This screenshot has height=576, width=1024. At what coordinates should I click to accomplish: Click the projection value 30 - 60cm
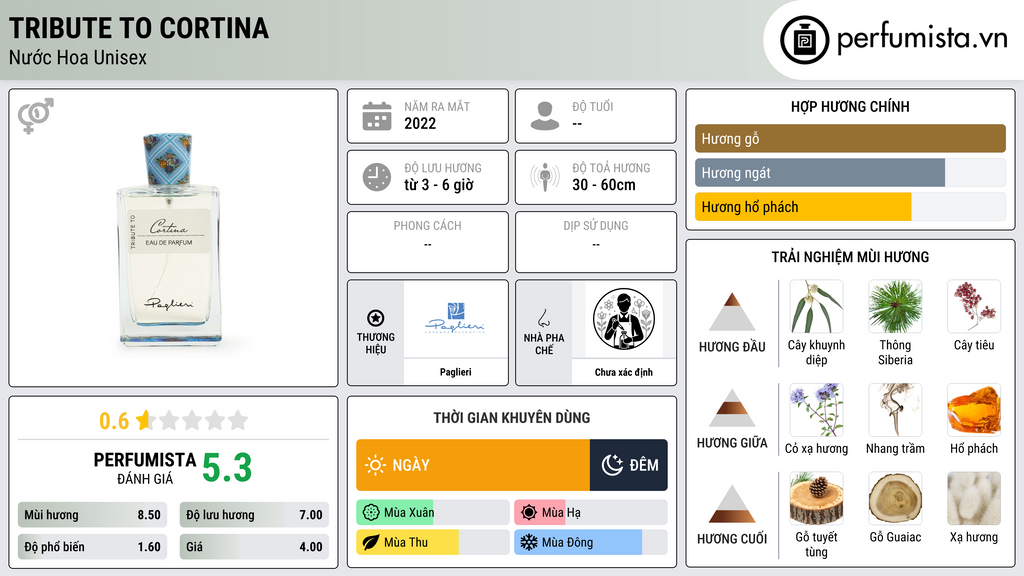click(x=604, y=185)
